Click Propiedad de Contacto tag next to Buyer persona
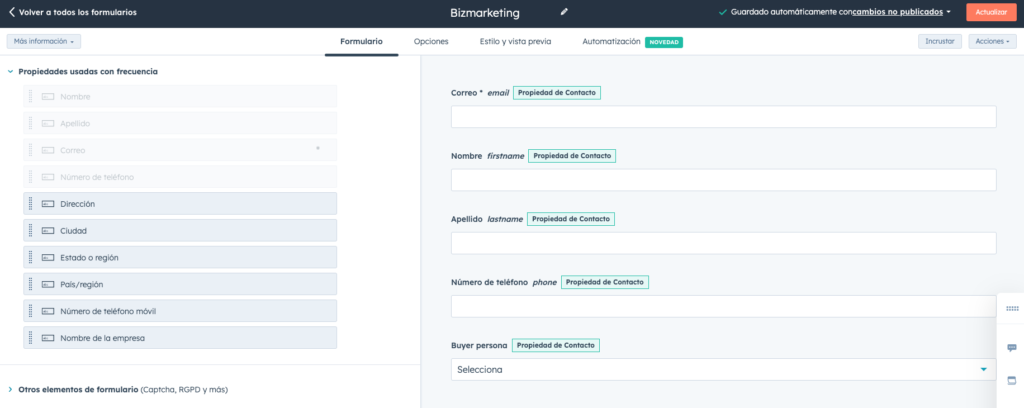The image size is (1024, 408). click(556, 345)
